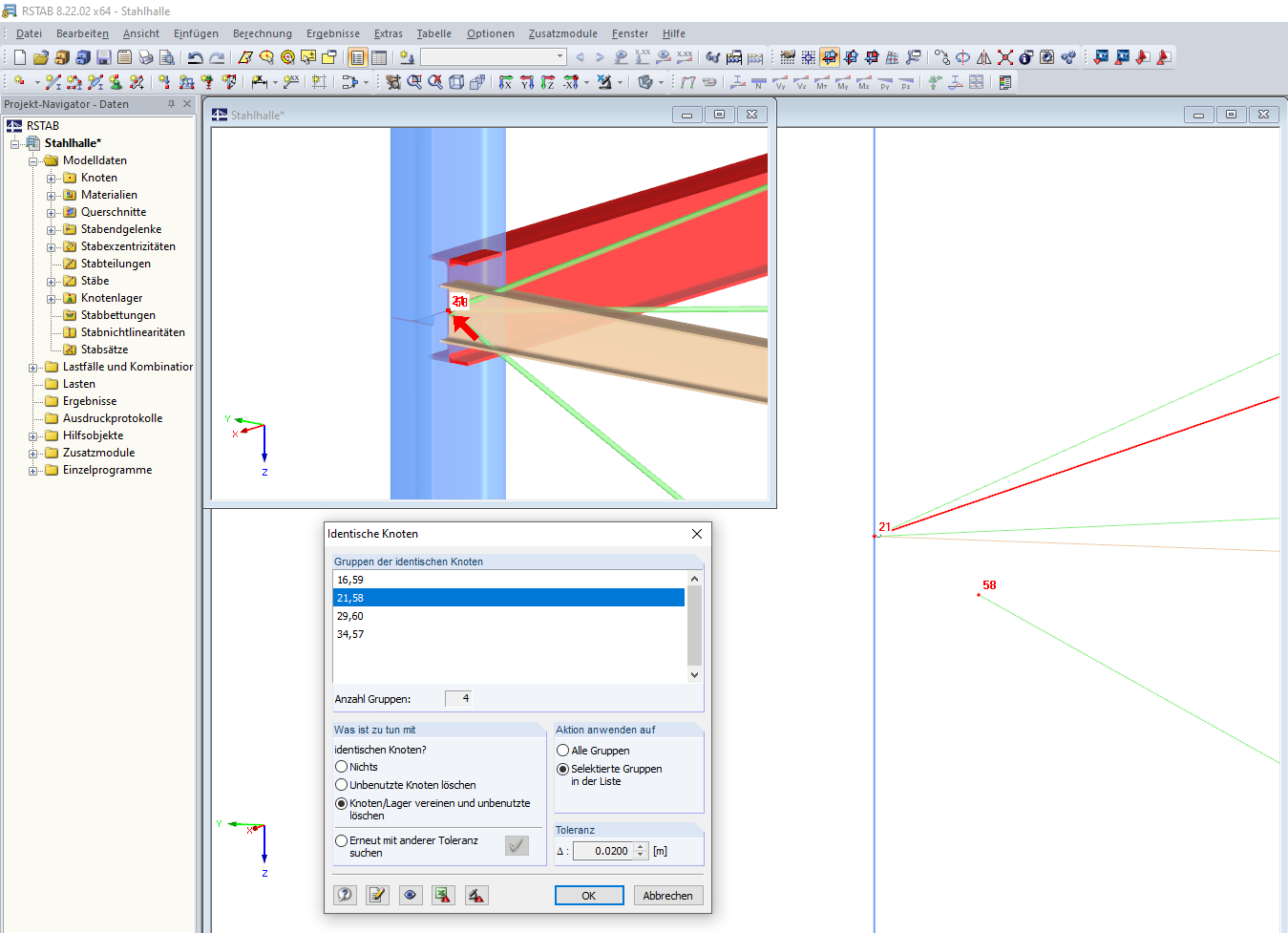Expand the Knotenlager tree node
The width and height of the screenshot is (1288, 933).
point(52,299)
